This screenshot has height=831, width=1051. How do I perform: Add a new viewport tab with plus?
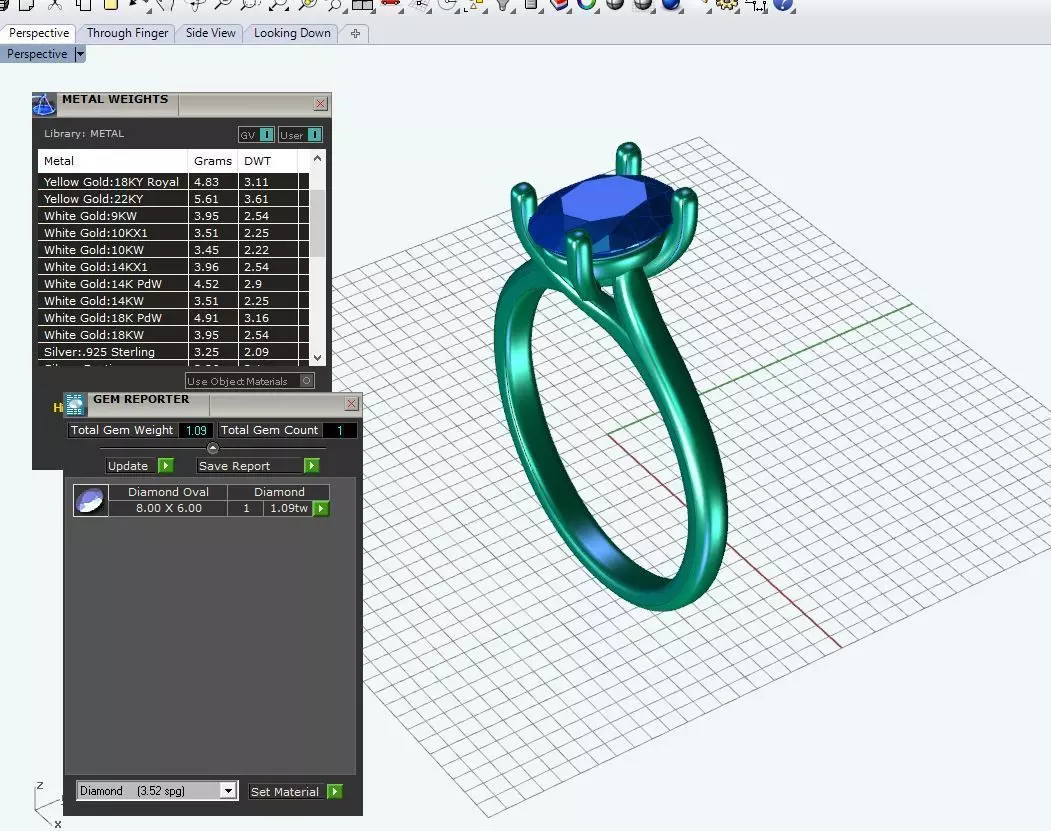[x=355, y=34]
